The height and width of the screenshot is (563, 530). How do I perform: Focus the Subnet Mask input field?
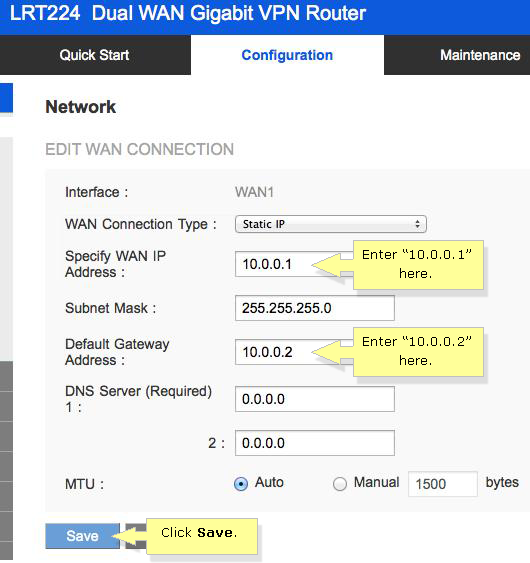tap(315, 308)
